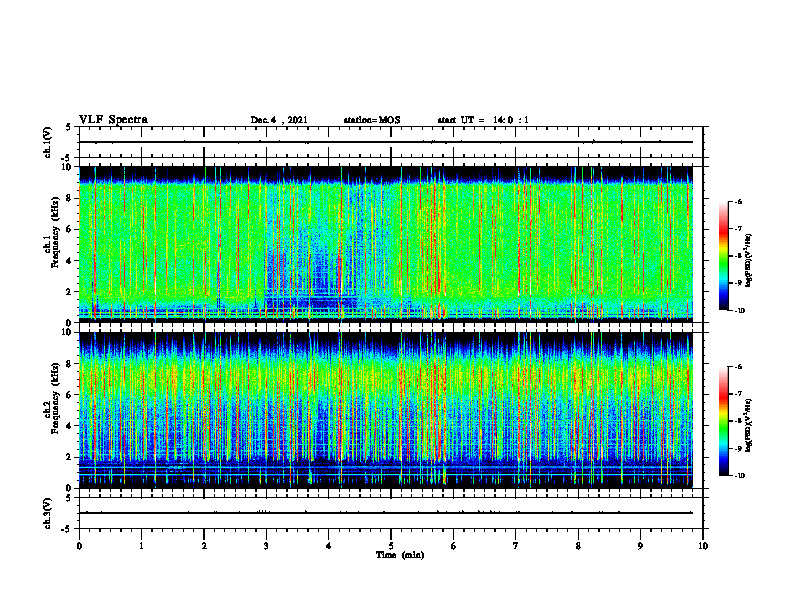Click the "2" kHz tick on ch.1 spectrogram

(x=70, y=292)
